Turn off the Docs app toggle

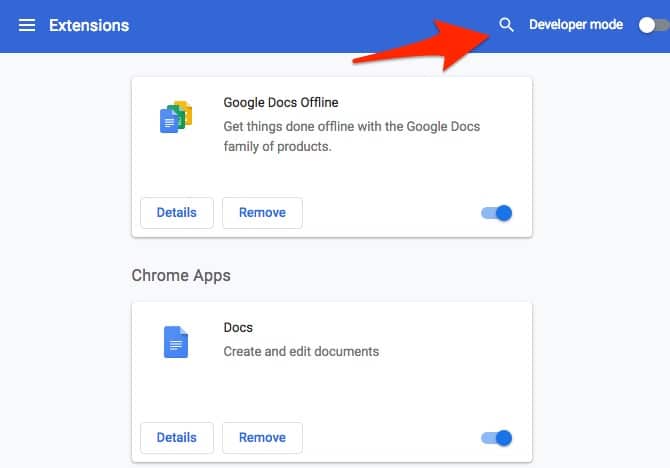click(497, 437)
